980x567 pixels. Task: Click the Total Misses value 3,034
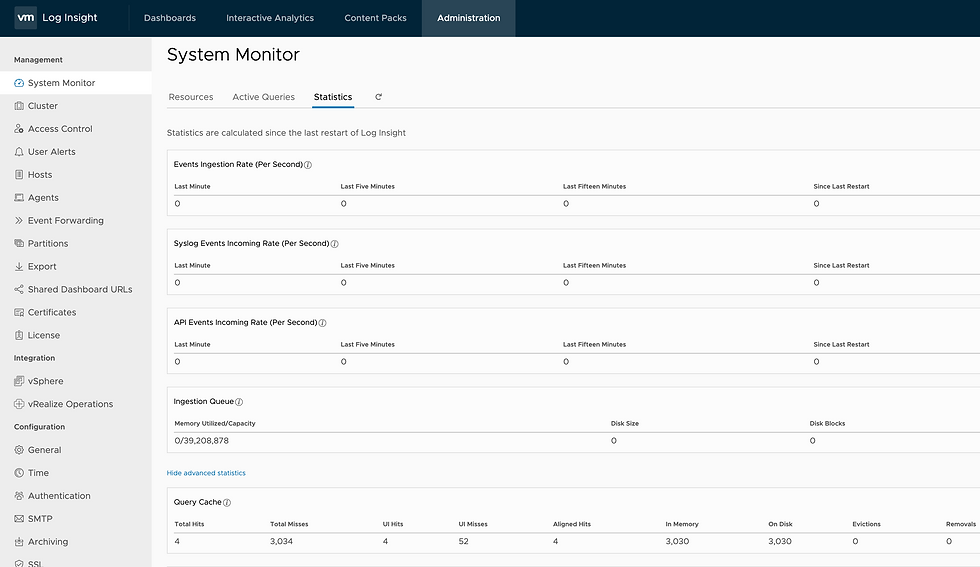[281, 541]
